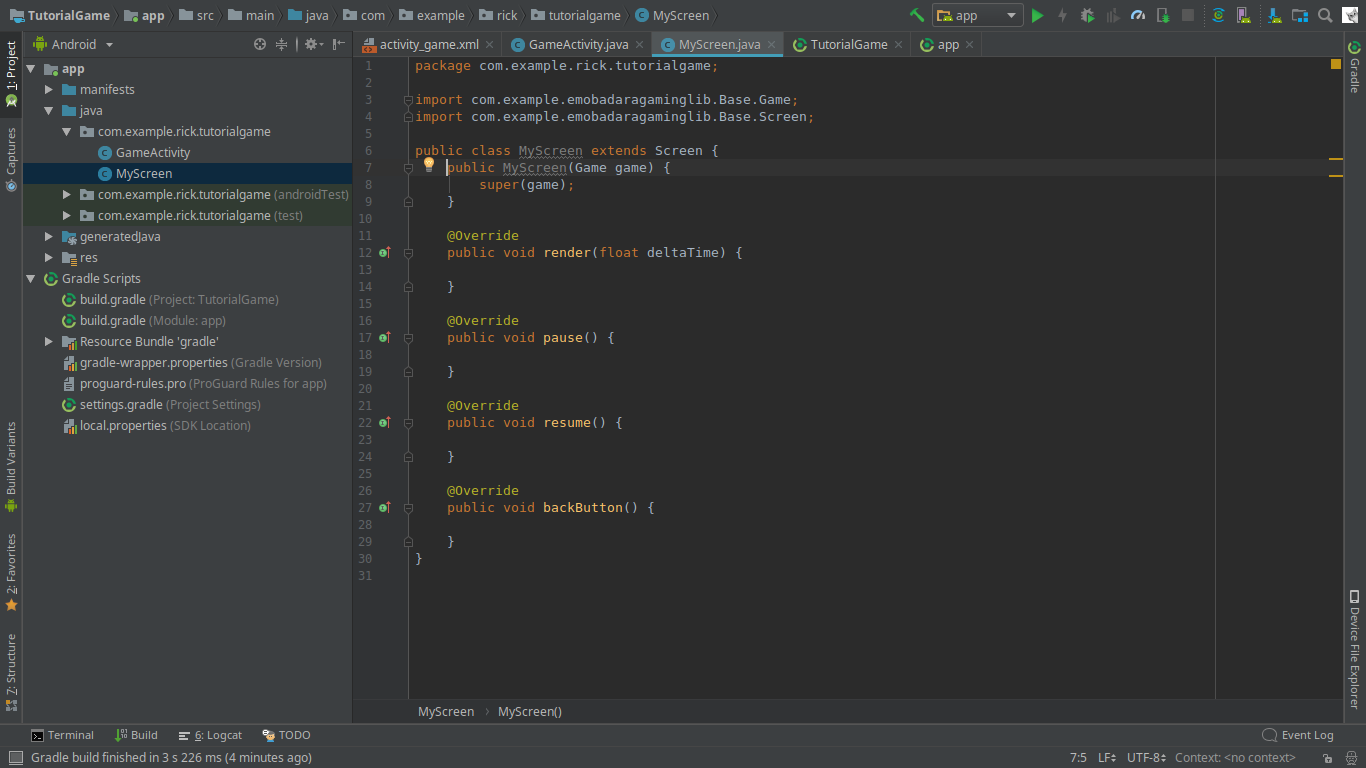Switch to the GameActivity.java editor tab

[577, 45]
